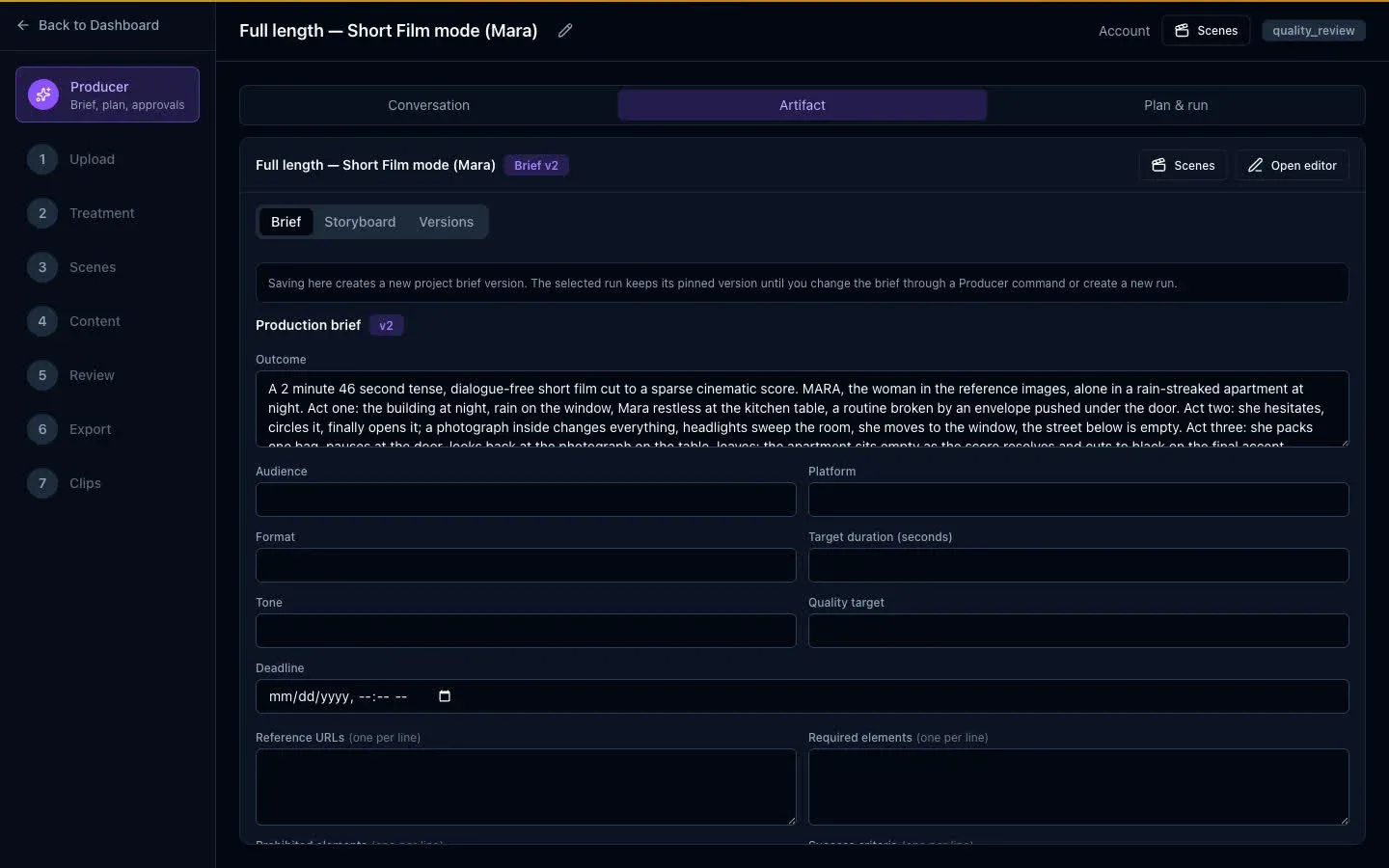1389x868 pixels.
Task: Click the clapperboard Scenes button in header
Action: 1206,31
